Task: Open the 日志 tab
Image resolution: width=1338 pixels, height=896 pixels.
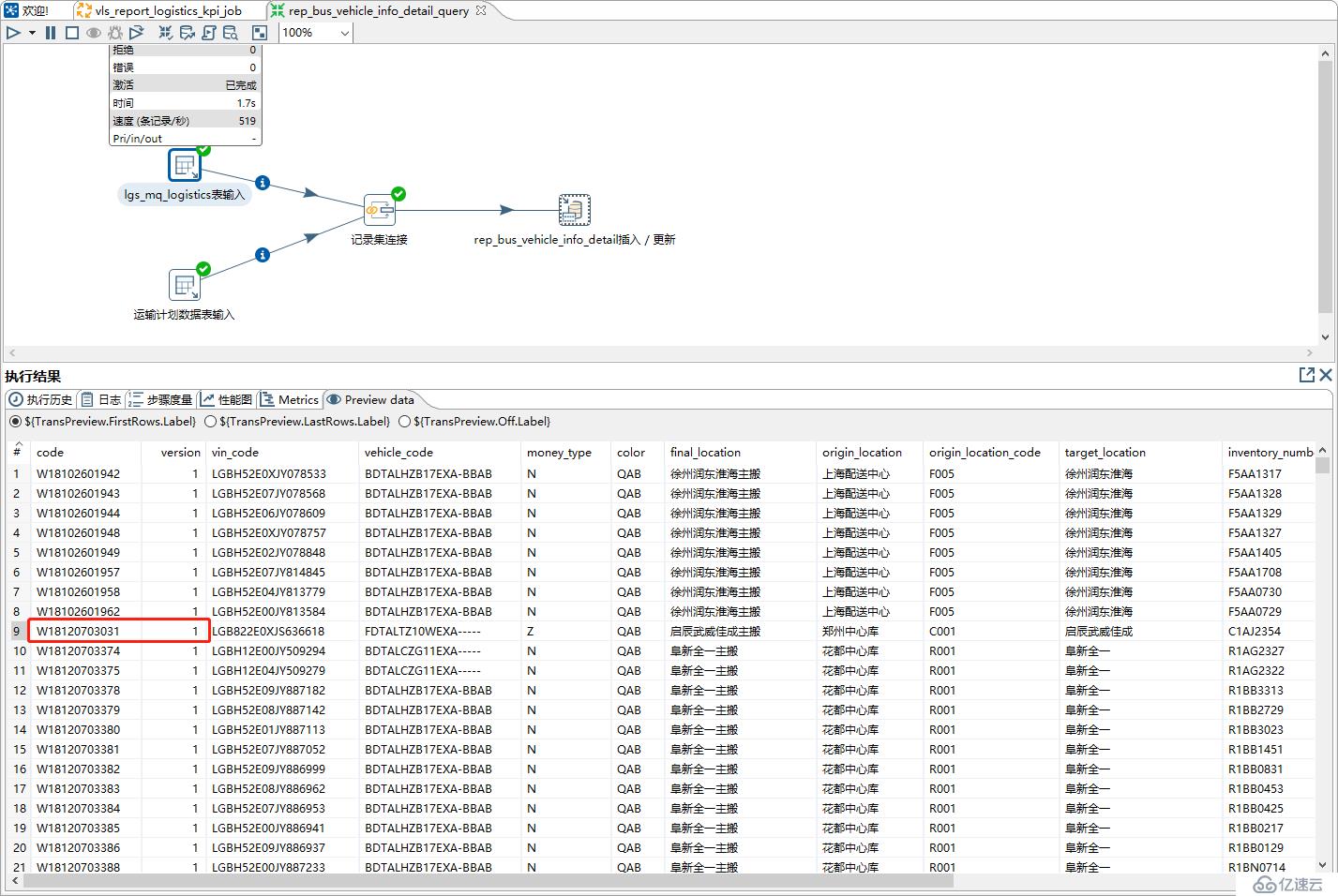Action: 100,399
